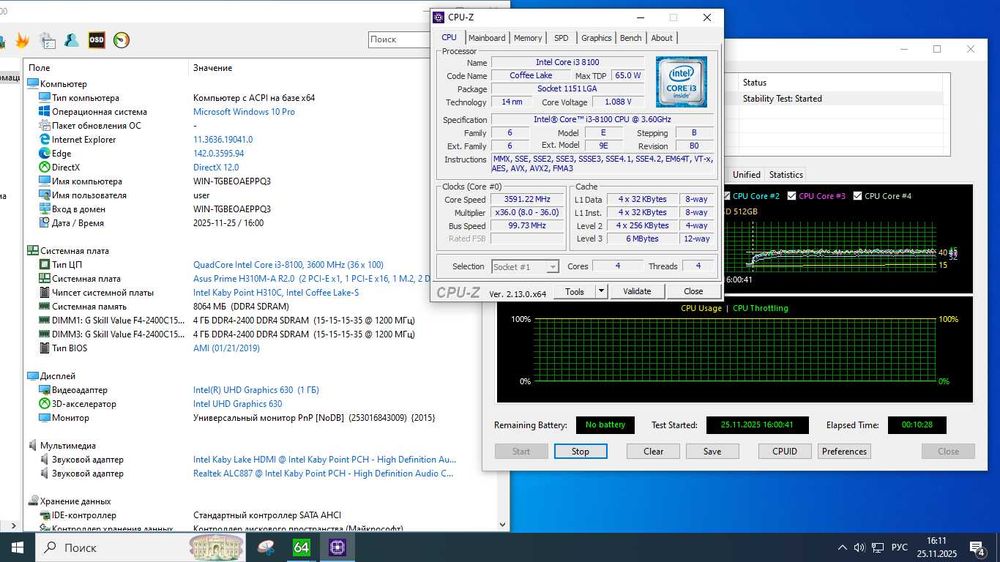Show hidden tray icons chevron
This screenshot has width=1000, height=562.
click(842, 547)
